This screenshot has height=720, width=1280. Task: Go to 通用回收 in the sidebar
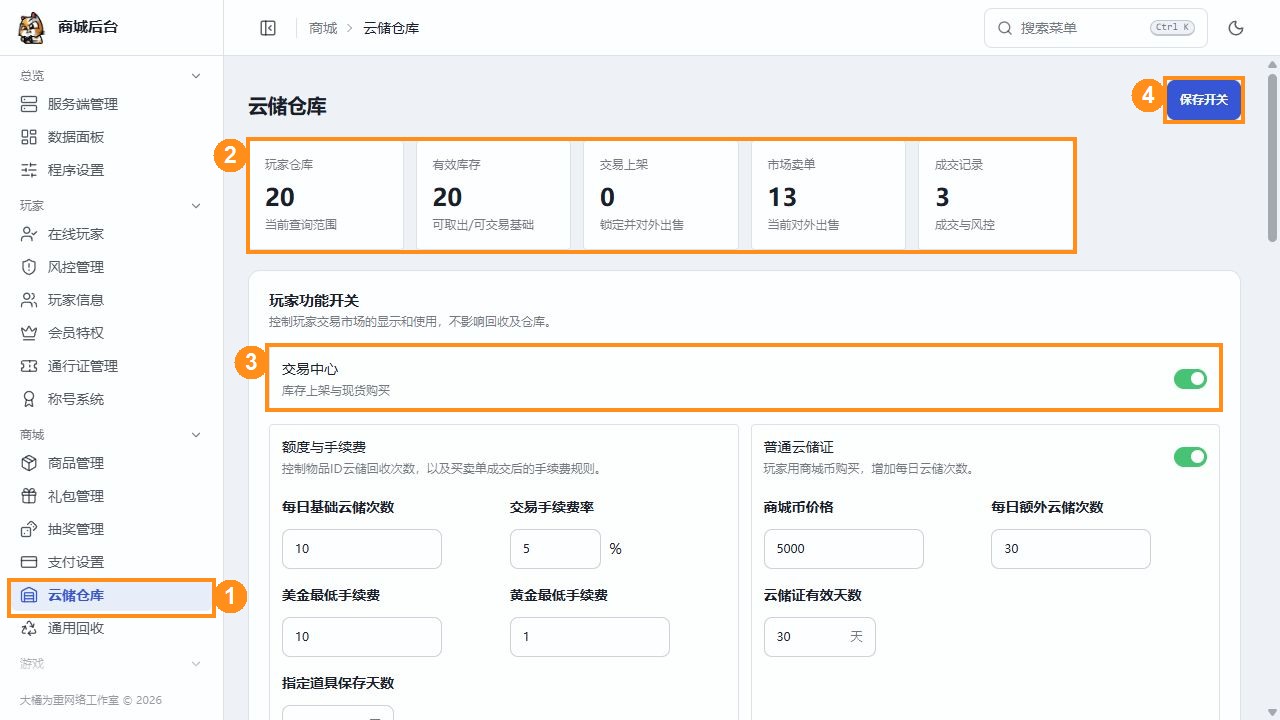tap(111, 629)
